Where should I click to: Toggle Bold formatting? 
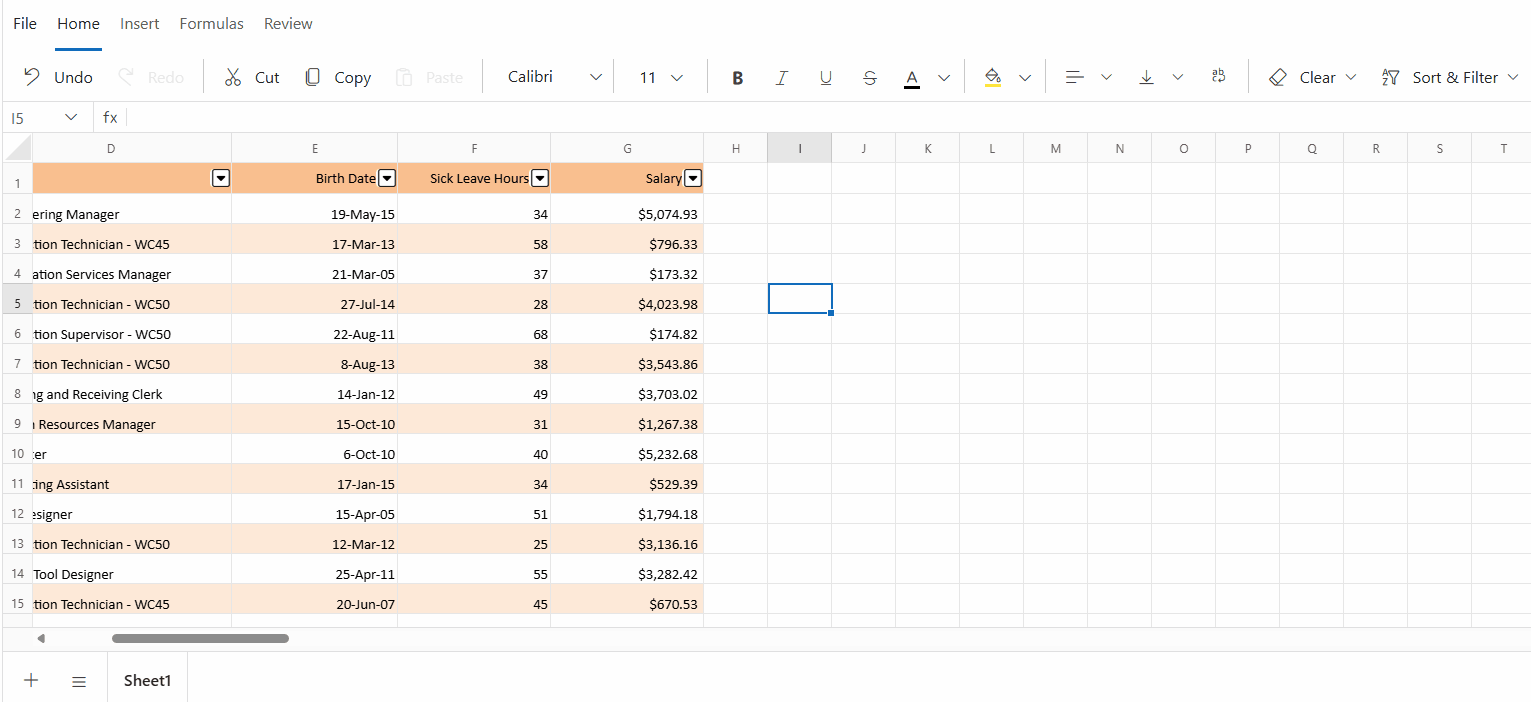(738, 77)
